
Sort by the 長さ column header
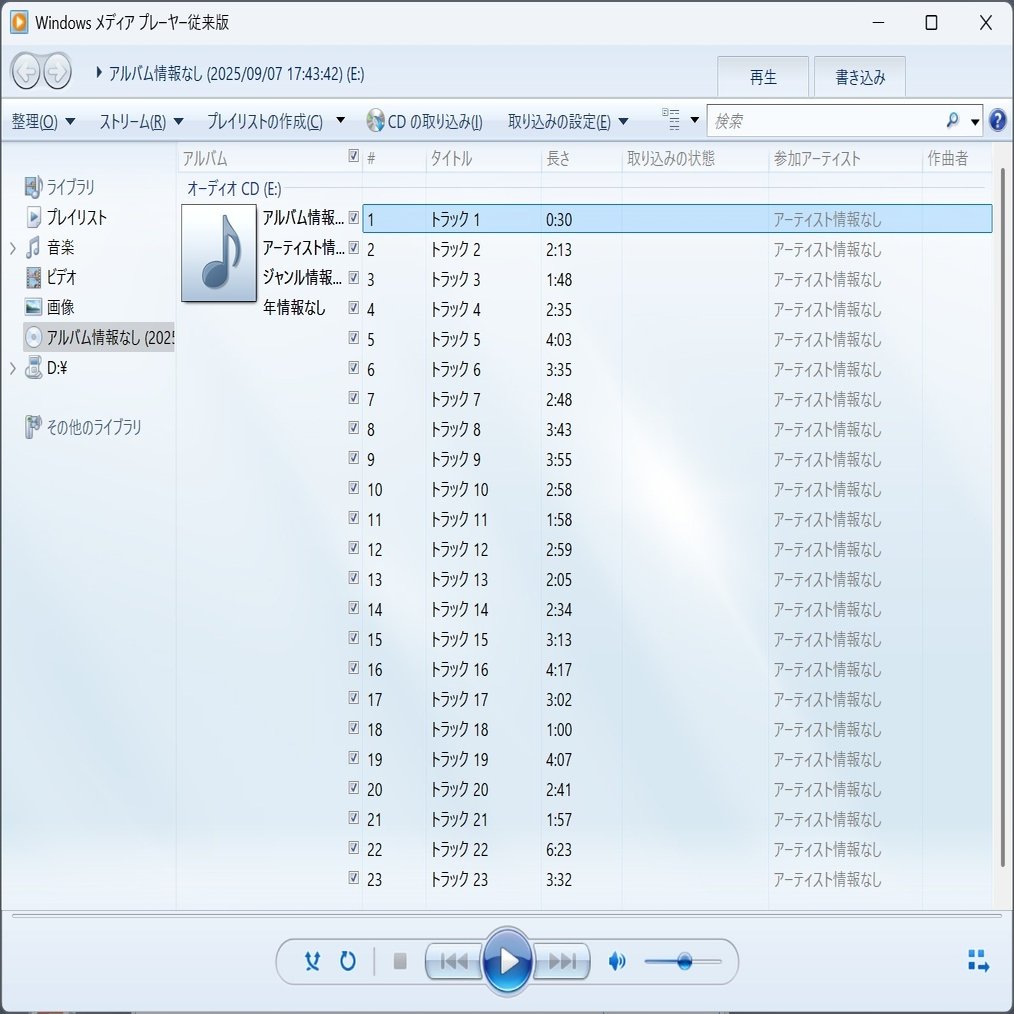point(581,158)
